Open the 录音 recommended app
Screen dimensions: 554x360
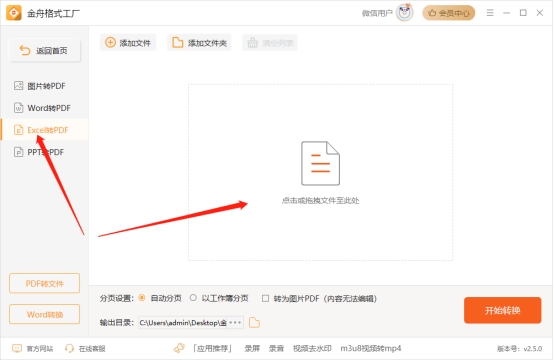(276, 348)
